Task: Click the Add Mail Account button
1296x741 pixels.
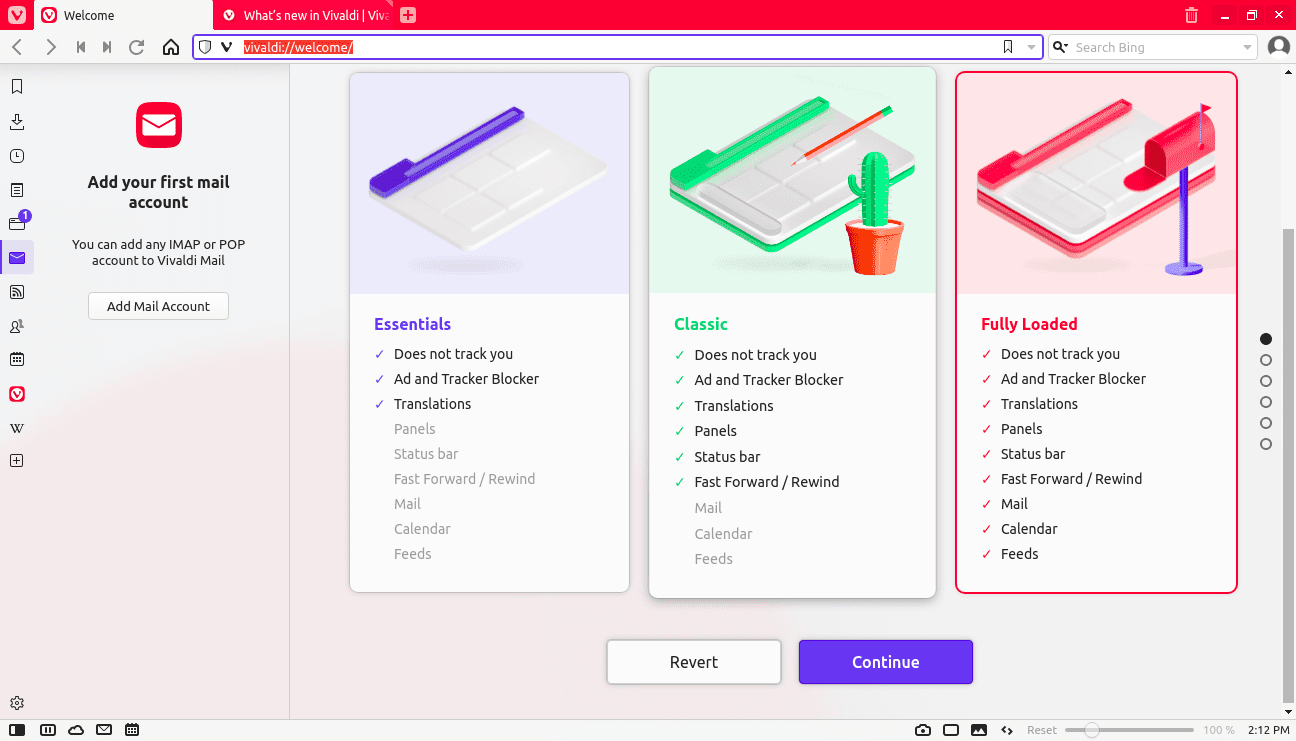Action: (158, 306)
